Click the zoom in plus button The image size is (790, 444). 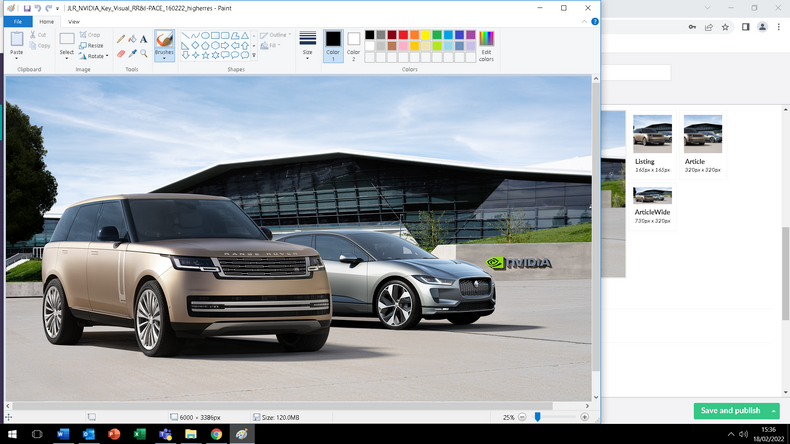tap(584, 417)
